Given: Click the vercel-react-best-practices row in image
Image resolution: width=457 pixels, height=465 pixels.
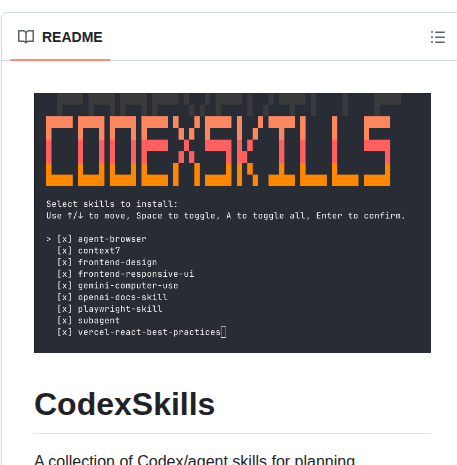Looking at the screenshot, I should (142, 332).
